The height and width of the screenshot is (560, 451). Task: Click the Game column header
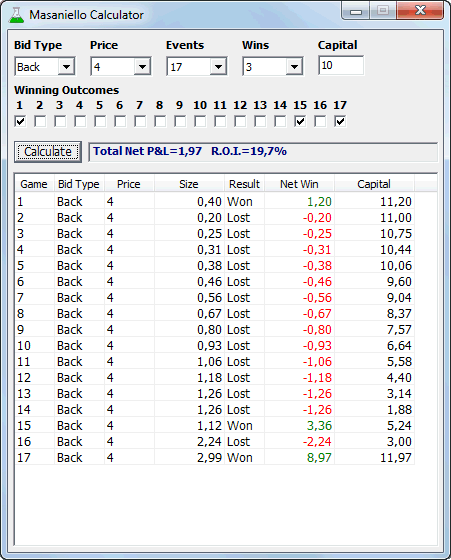click(34, 184)
